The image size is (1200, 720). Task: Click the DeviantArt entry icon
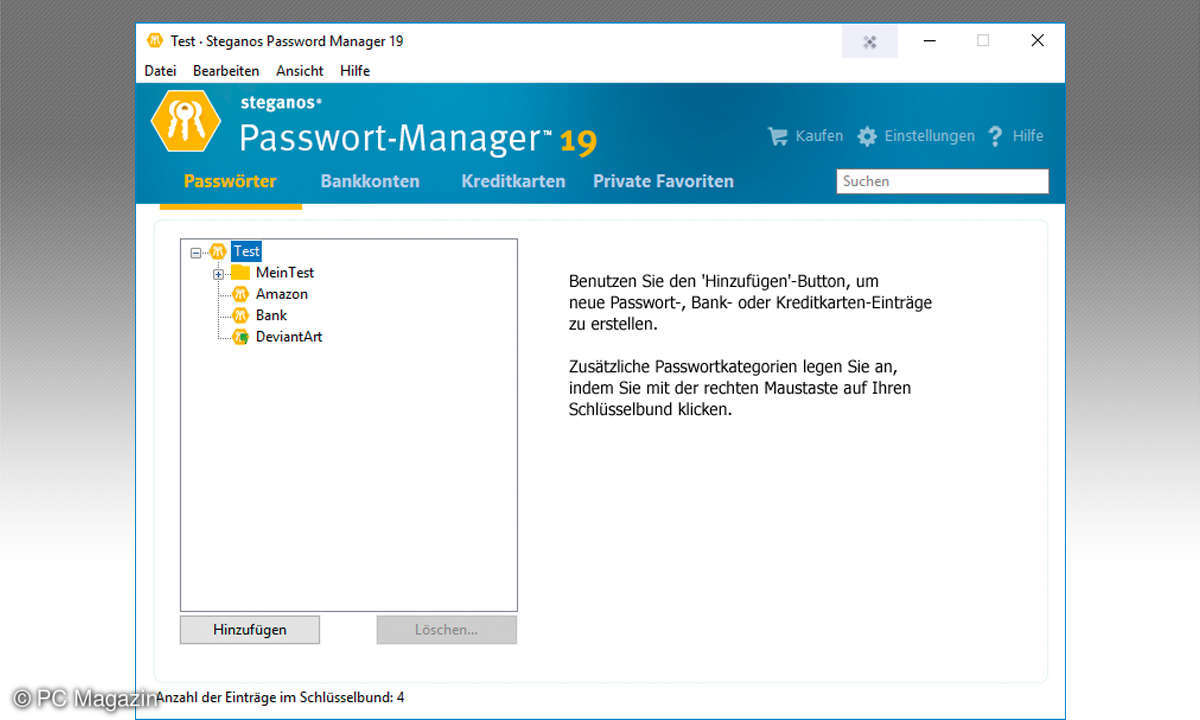coord(240,337)
